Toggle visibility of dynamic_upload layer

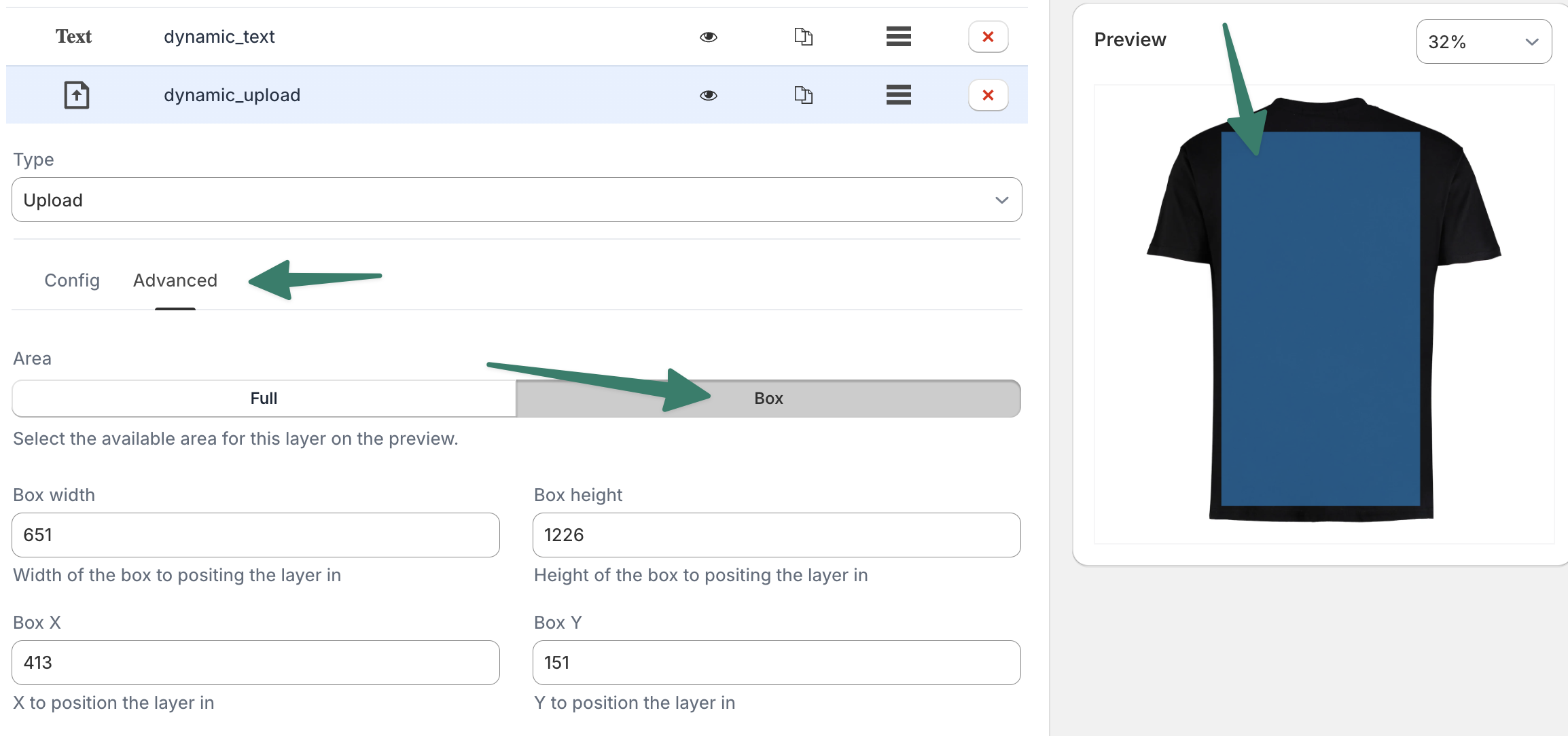(x=708, y=95)
